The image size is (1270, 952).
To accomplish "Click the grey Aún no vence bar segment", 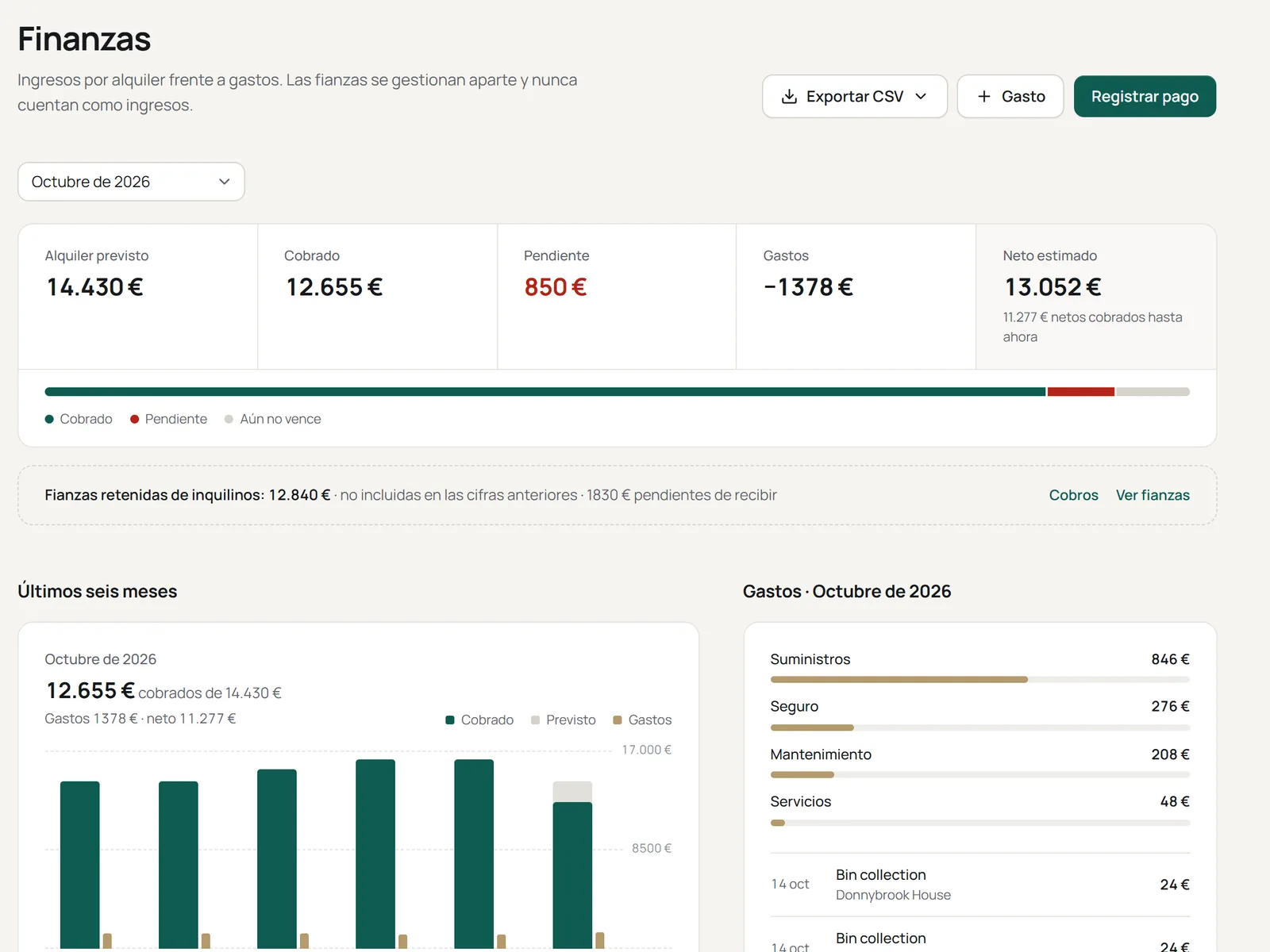I will click(1153, 392).
